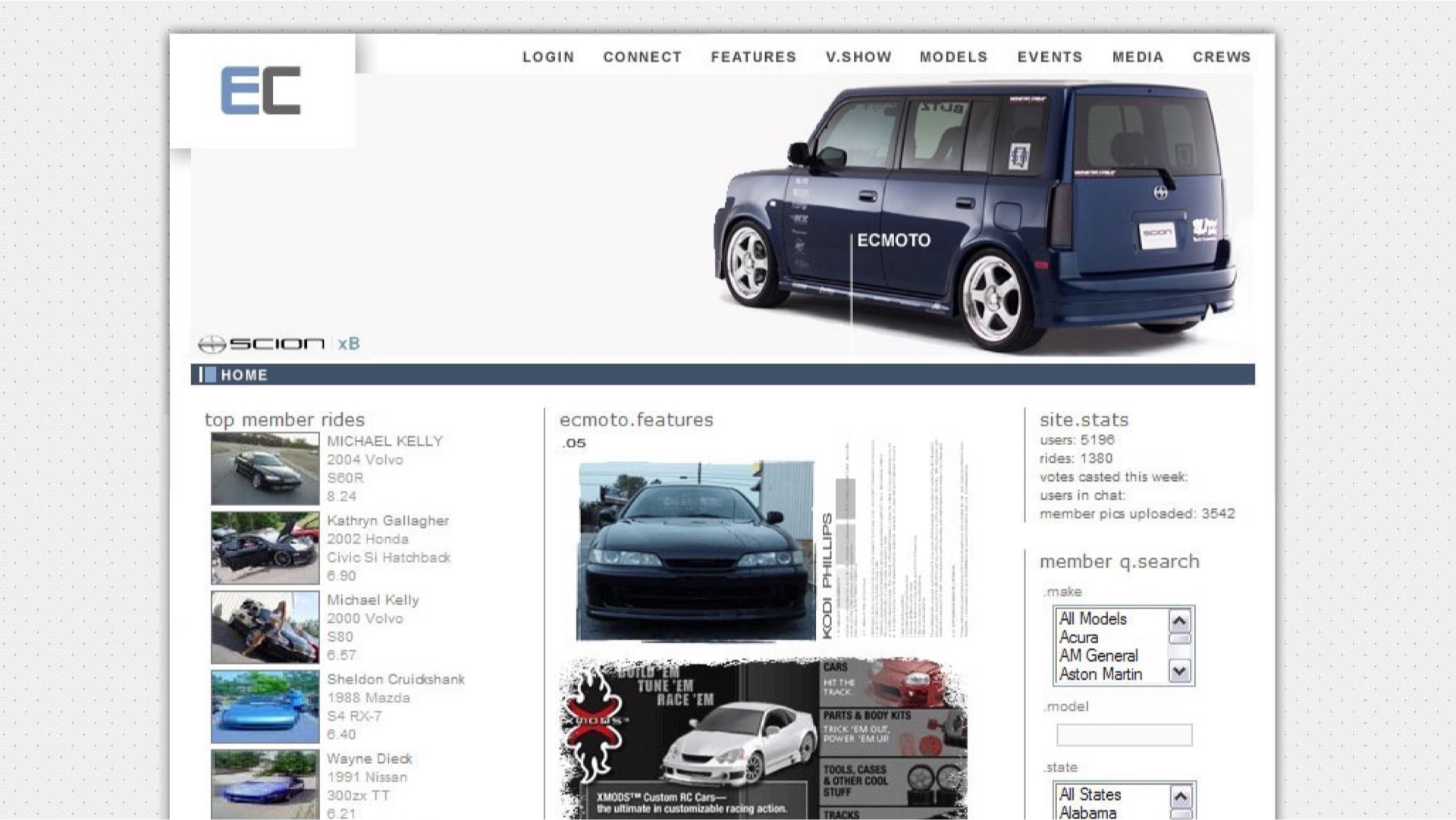Click the 6.57 rating score
Viewport: 1456px width, 820px height.
[x=341, y=655]
